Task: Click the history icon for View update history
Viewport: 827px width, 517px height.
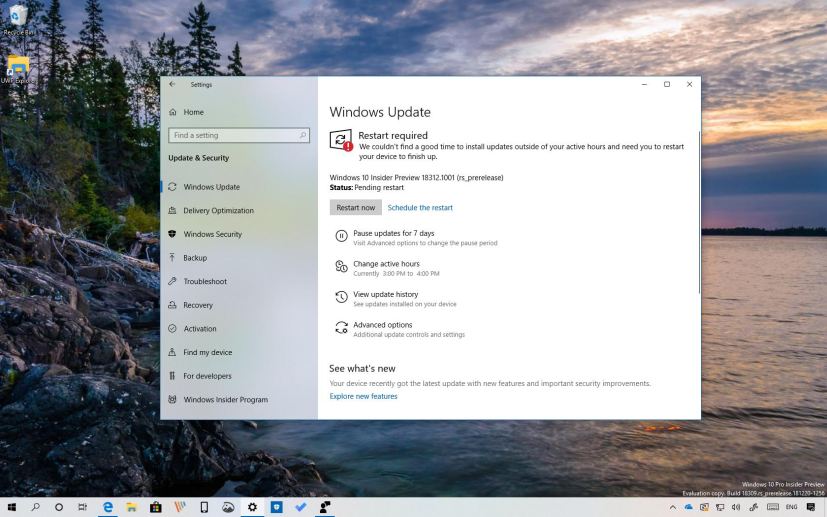Action: [341, 298]
